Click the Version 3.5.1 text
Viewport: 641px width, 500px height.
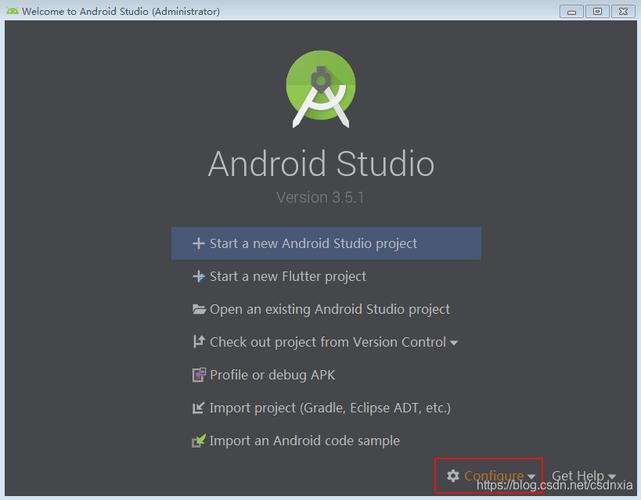(320, 198)
